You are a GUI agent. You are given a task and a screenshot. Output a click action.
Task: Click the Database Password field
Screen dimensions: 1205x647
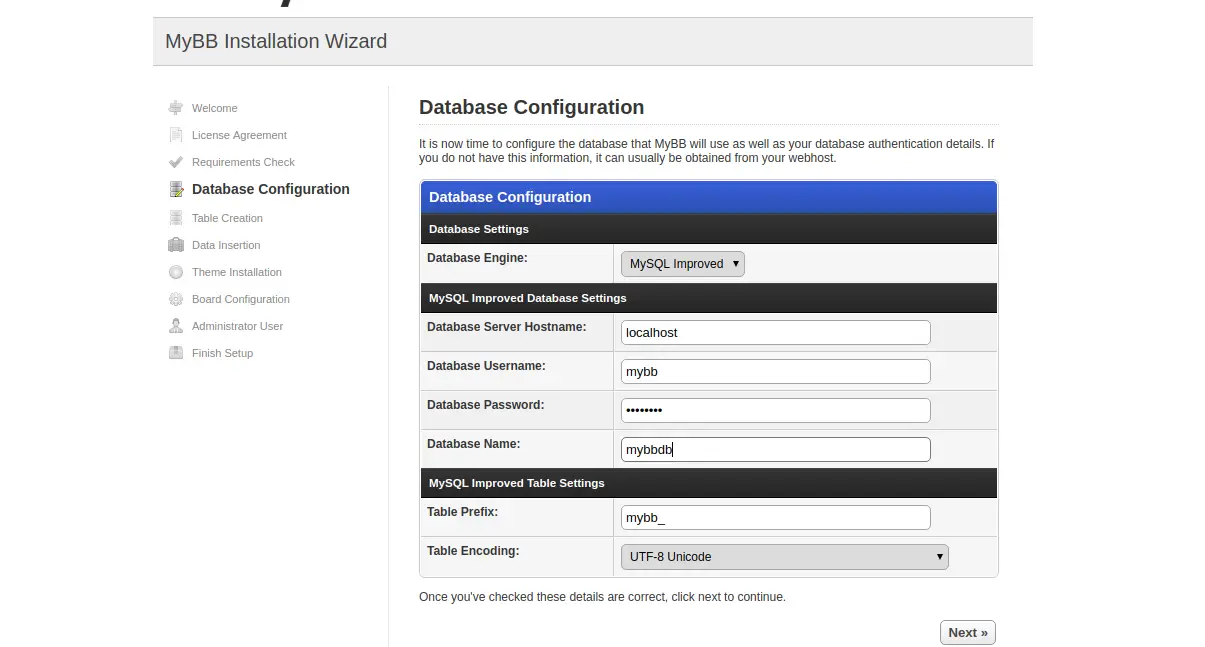pos(776,410)
